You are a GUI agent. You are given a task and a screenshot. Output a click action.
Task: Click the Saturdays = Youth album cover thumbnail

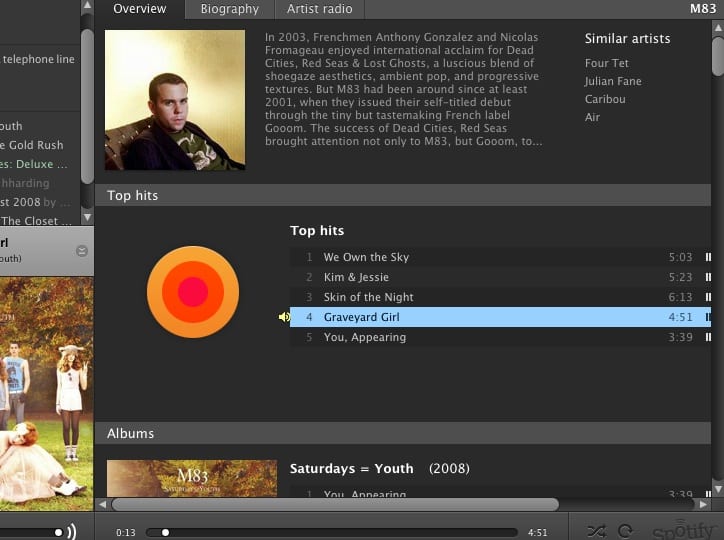192,479
